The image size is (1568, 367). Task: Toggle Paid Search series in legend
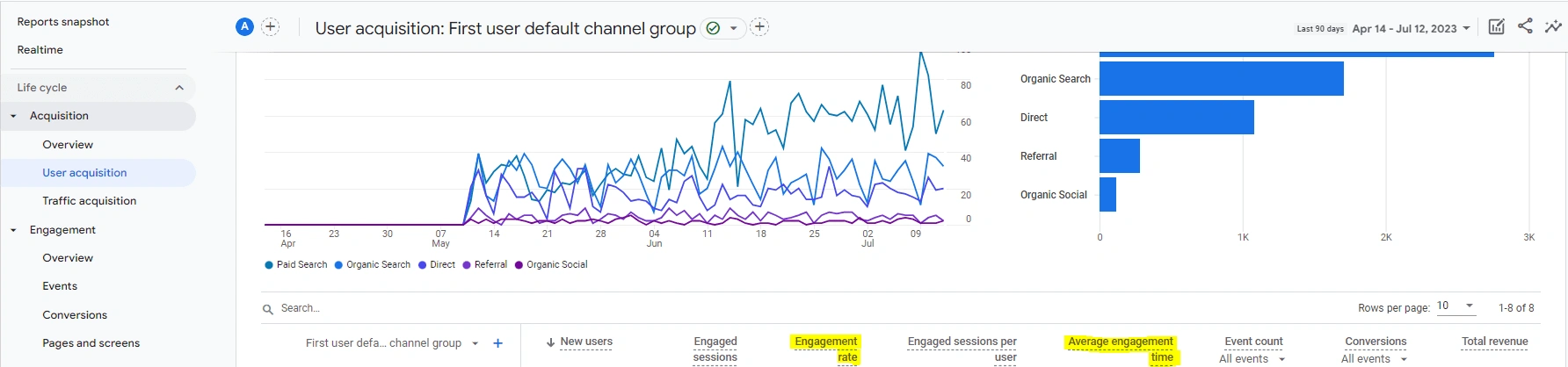296,264
